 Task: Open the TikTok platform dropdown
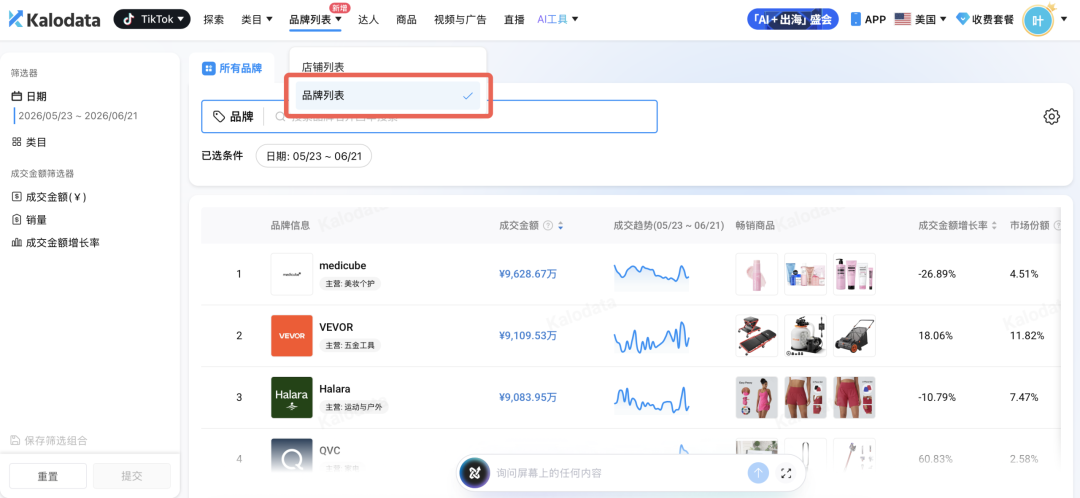152,19
